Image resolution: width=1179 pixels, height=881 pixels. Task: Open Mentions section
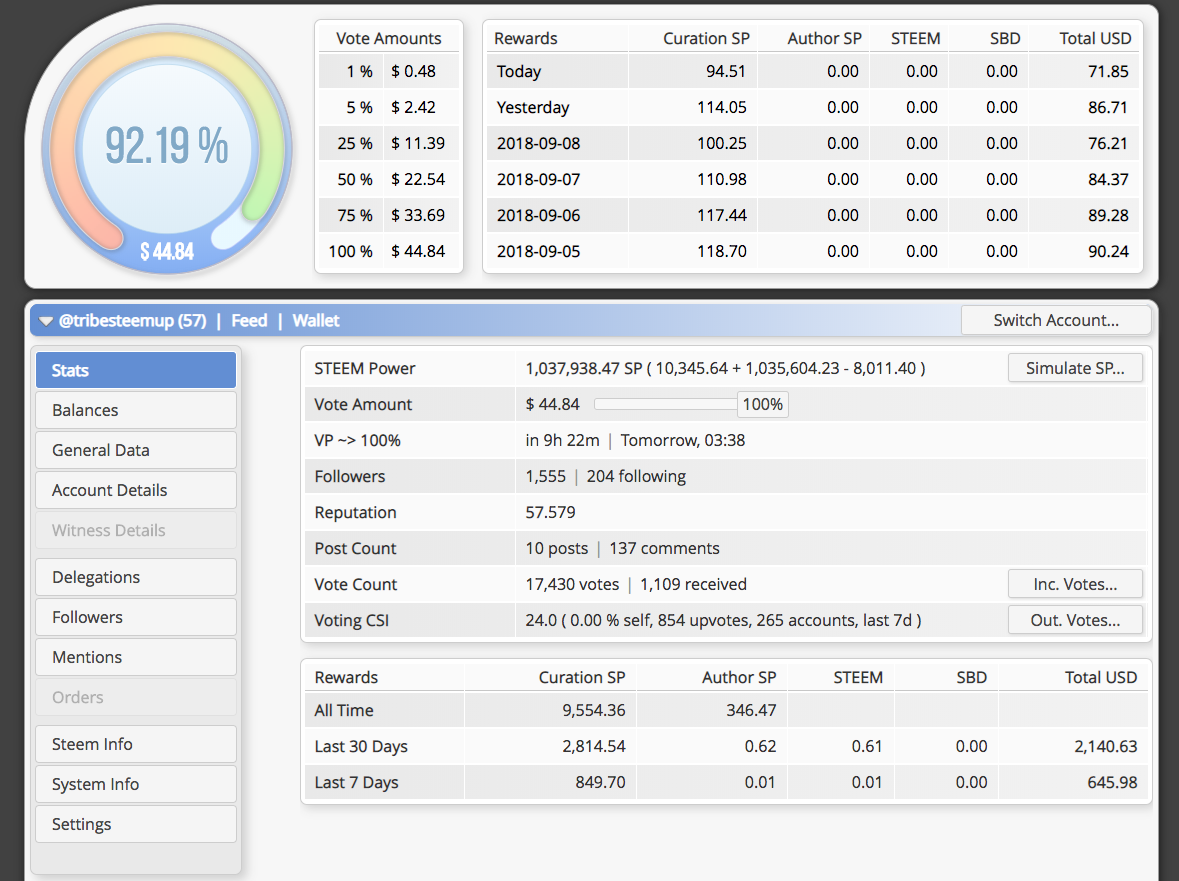pos(136,657)
